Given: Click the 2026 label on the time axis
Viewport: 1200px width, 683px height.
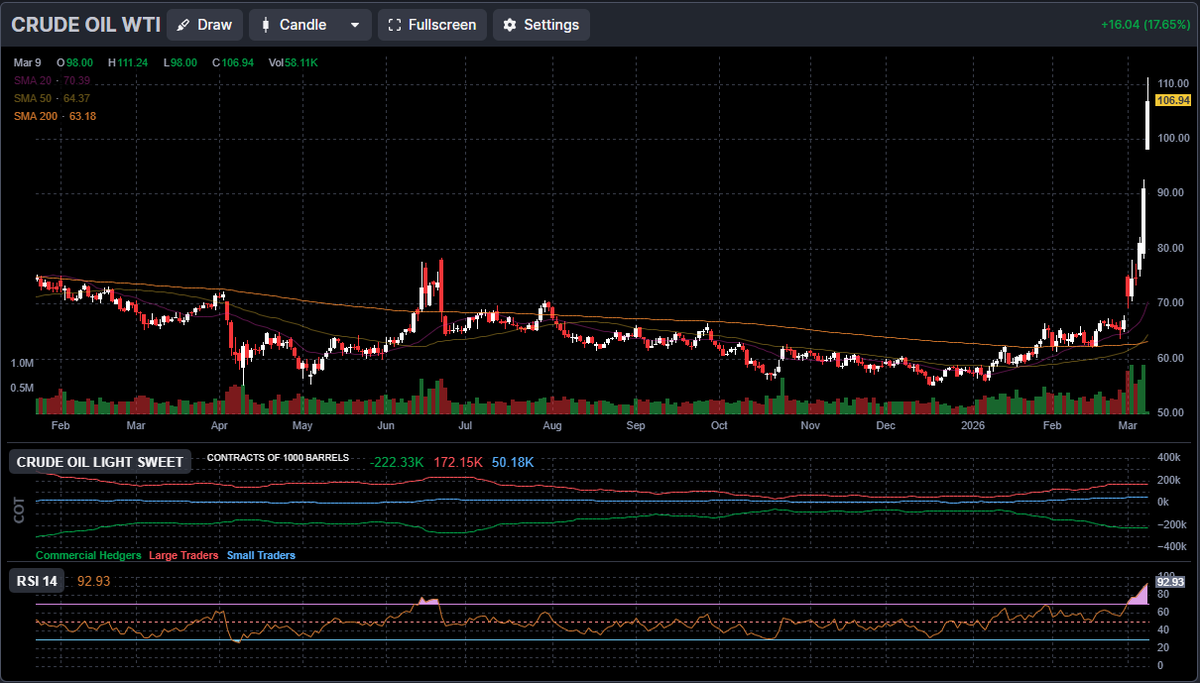Looking at the screenshot, I should [973, 426].
